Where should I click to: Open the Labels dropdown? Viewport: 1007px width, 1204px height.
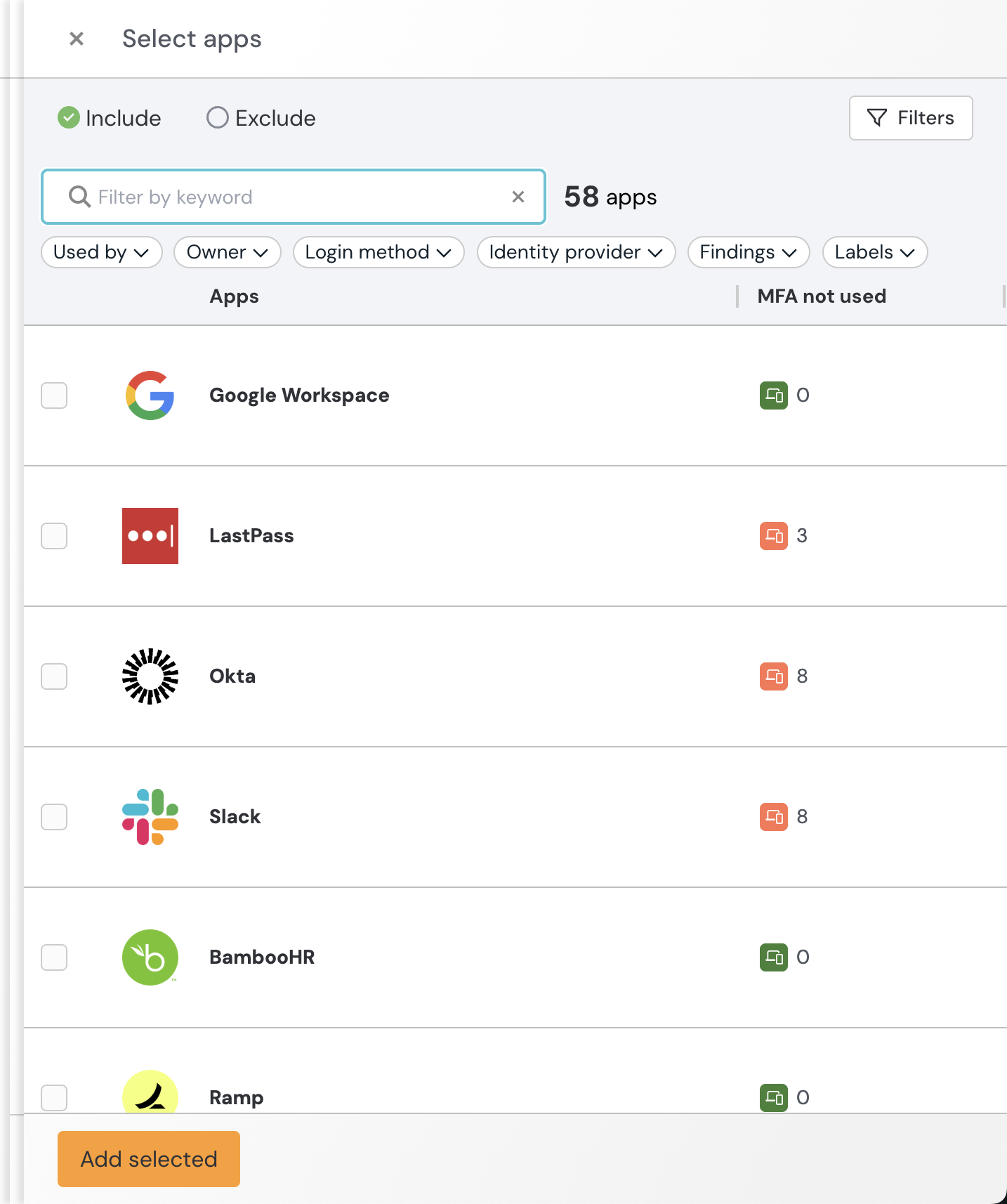point(875,252)
